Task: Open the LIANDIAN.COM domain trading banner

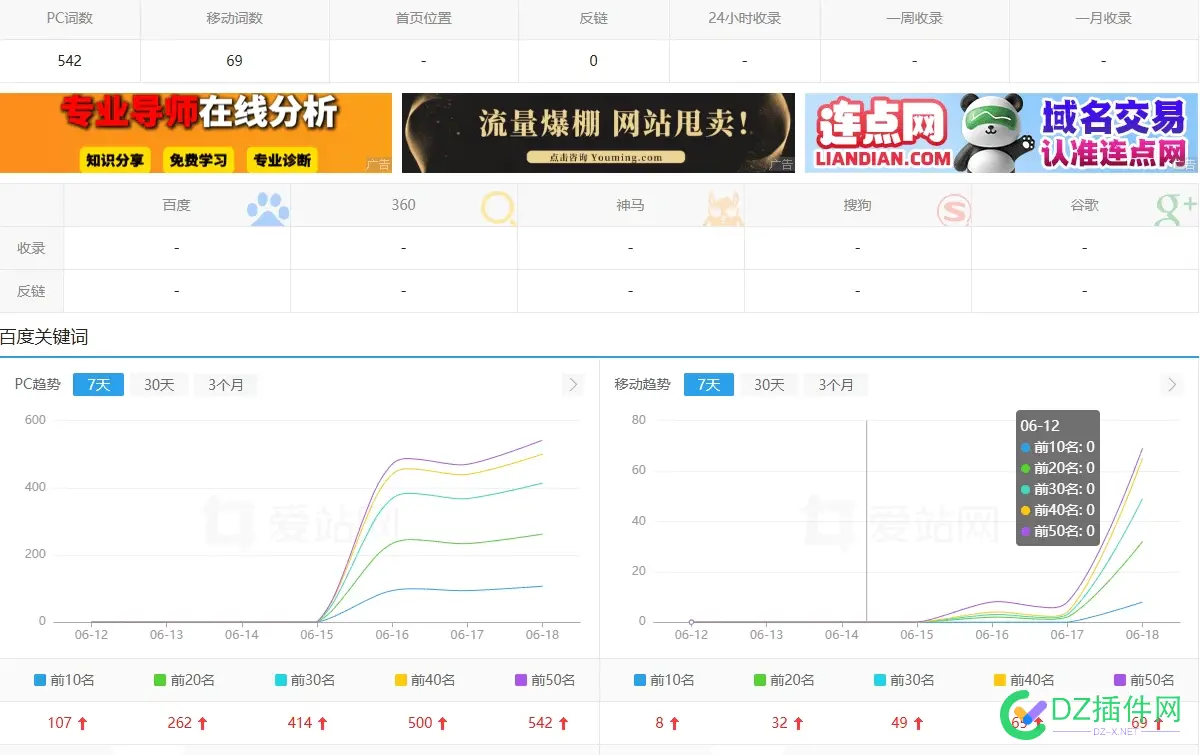Action: point(1000,132)
